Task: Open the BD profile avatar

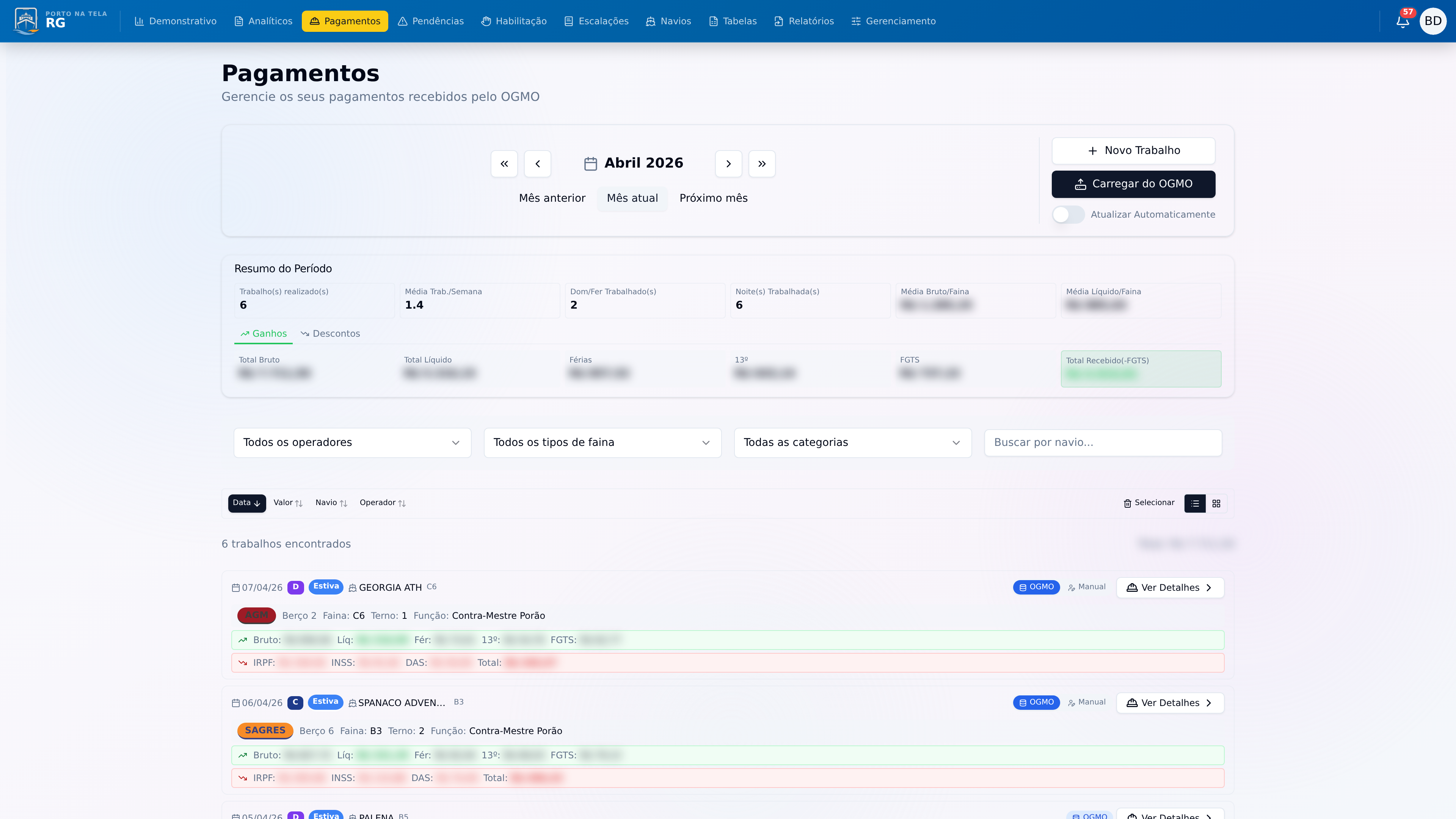Action: click(x=1433, y=21)
